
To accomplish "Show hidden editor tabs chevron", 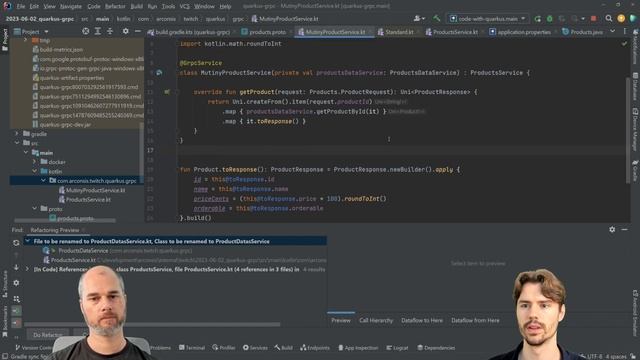I will pyautogui.click(x=612, y=31).
